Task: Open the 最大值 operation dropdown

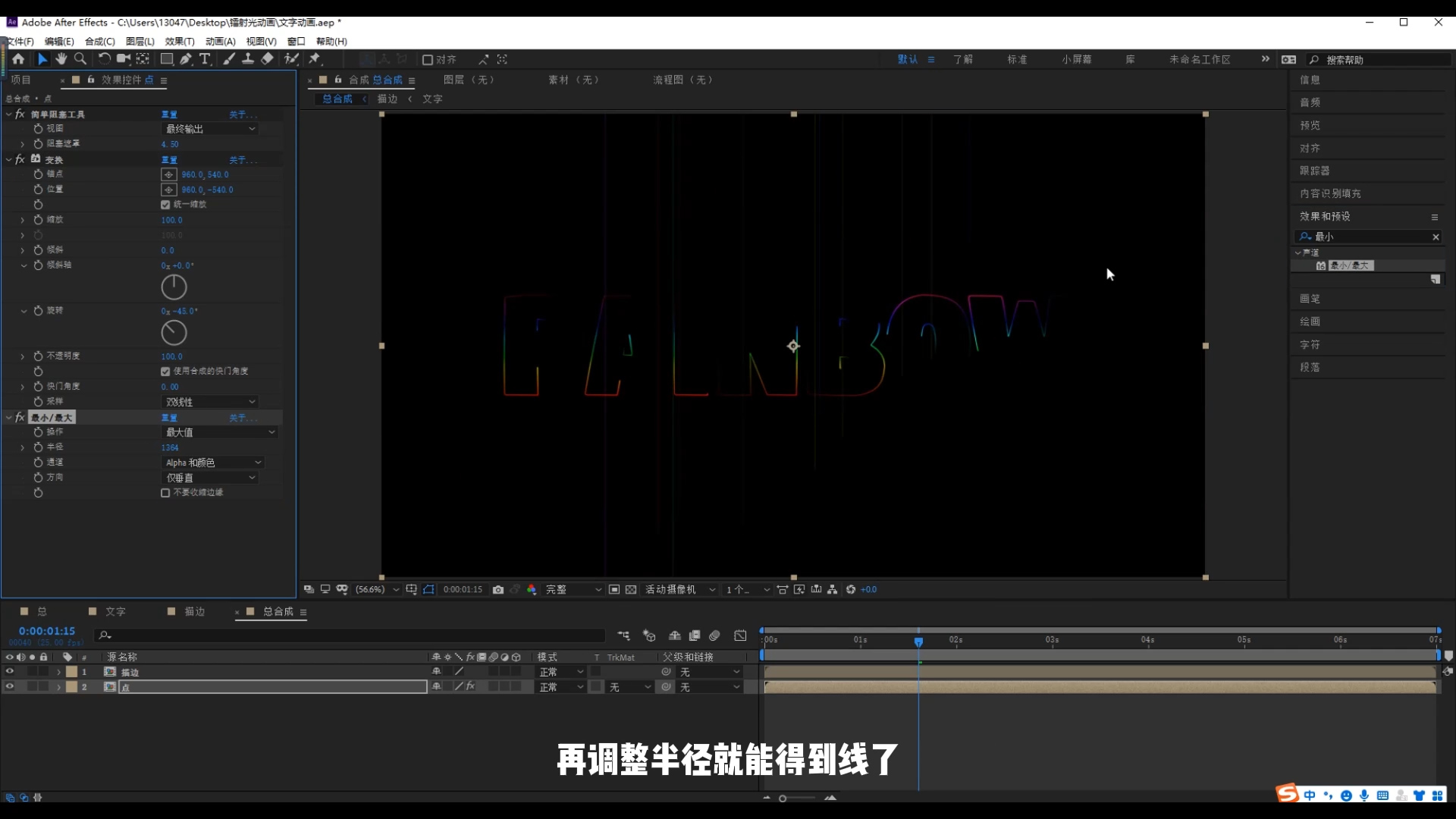Action: [219, 431]
